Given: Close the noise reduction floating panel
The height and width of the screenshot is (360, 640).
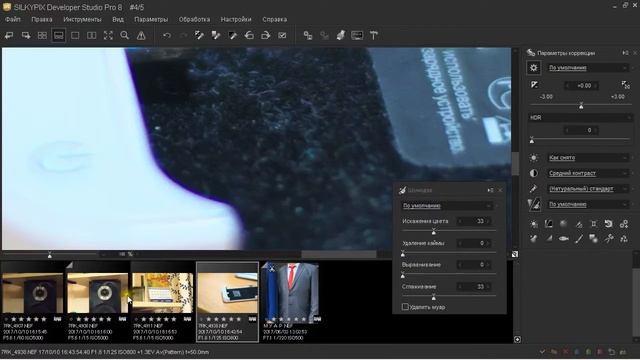Looking at the screenshot, I should tap(500, 190).
